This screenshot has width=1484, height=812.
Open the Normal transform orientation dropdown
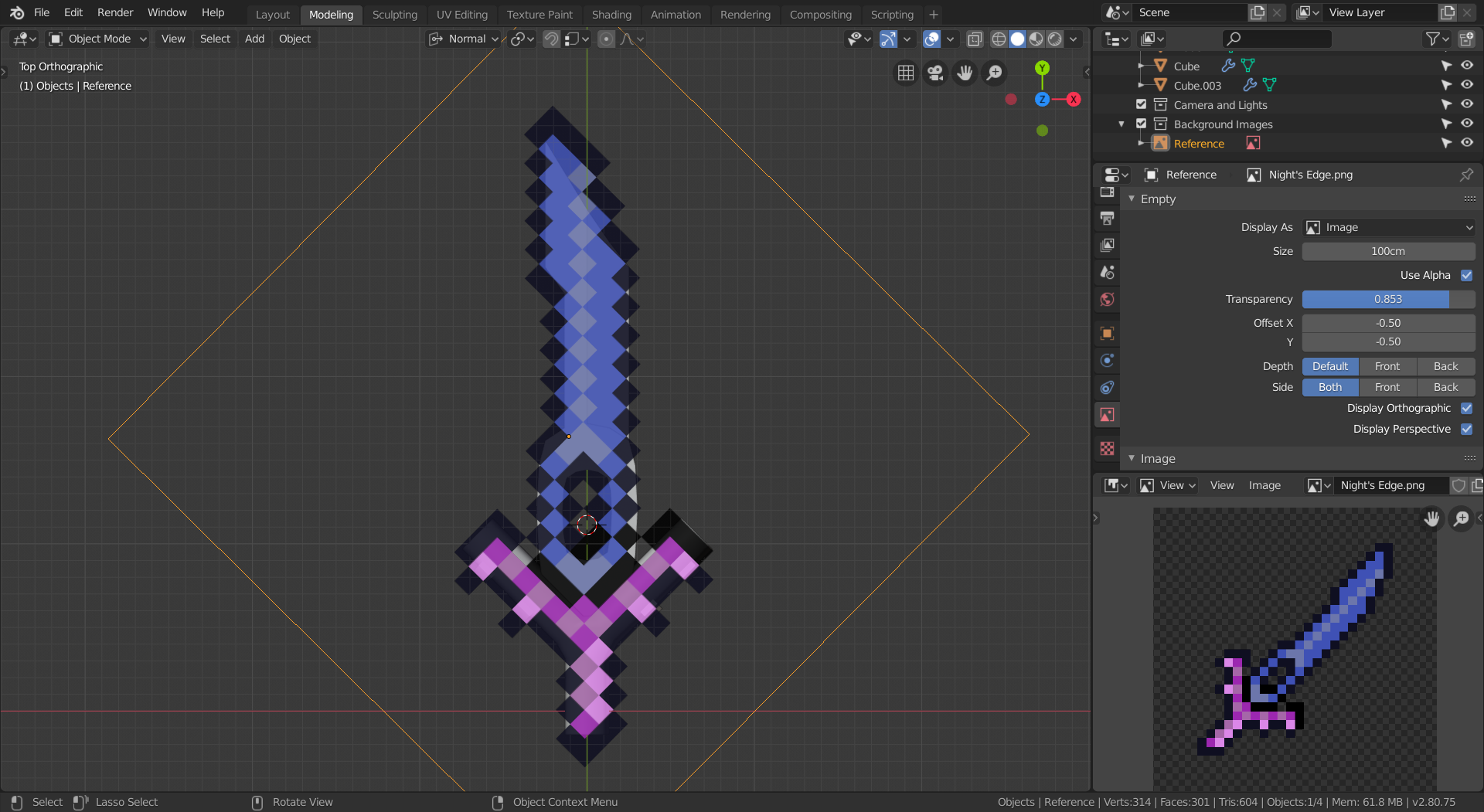[464, 39]
